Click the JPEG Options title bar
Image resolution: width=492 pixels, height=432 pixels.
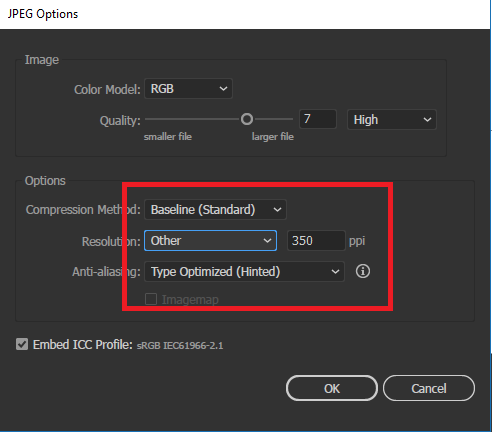245,14
